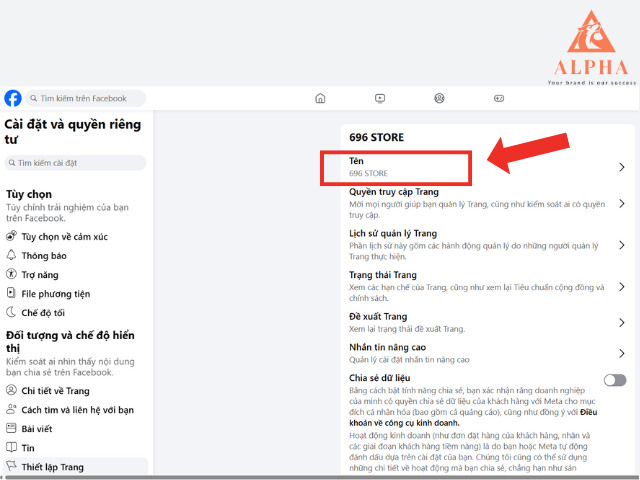
Task: Open the Groups icon in top bar
Action: (x=439, y=98)
